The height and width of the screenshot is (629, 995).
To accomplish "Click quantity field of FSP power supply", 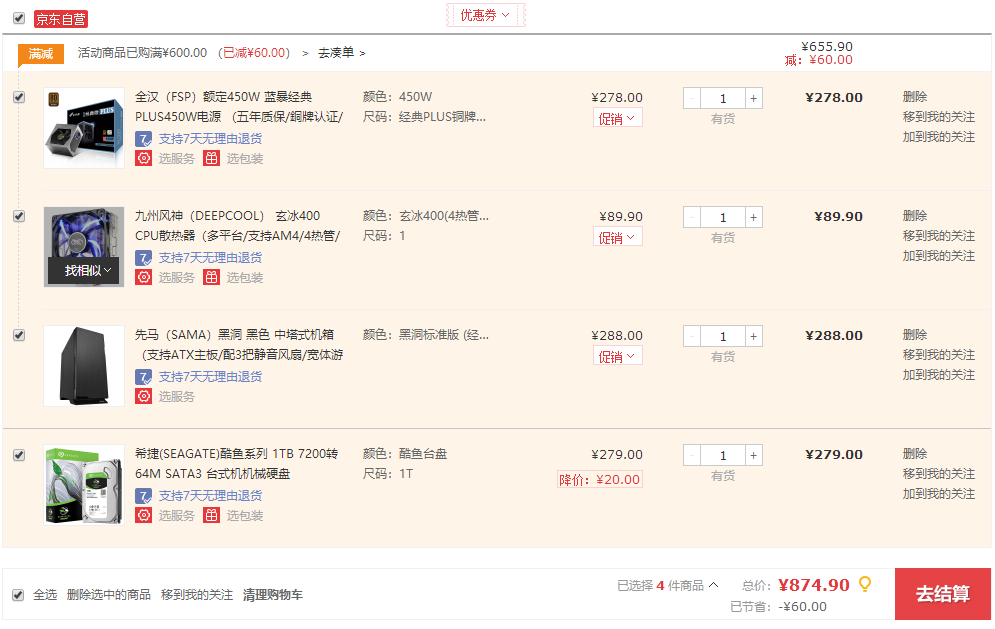I will coord(723,98).
